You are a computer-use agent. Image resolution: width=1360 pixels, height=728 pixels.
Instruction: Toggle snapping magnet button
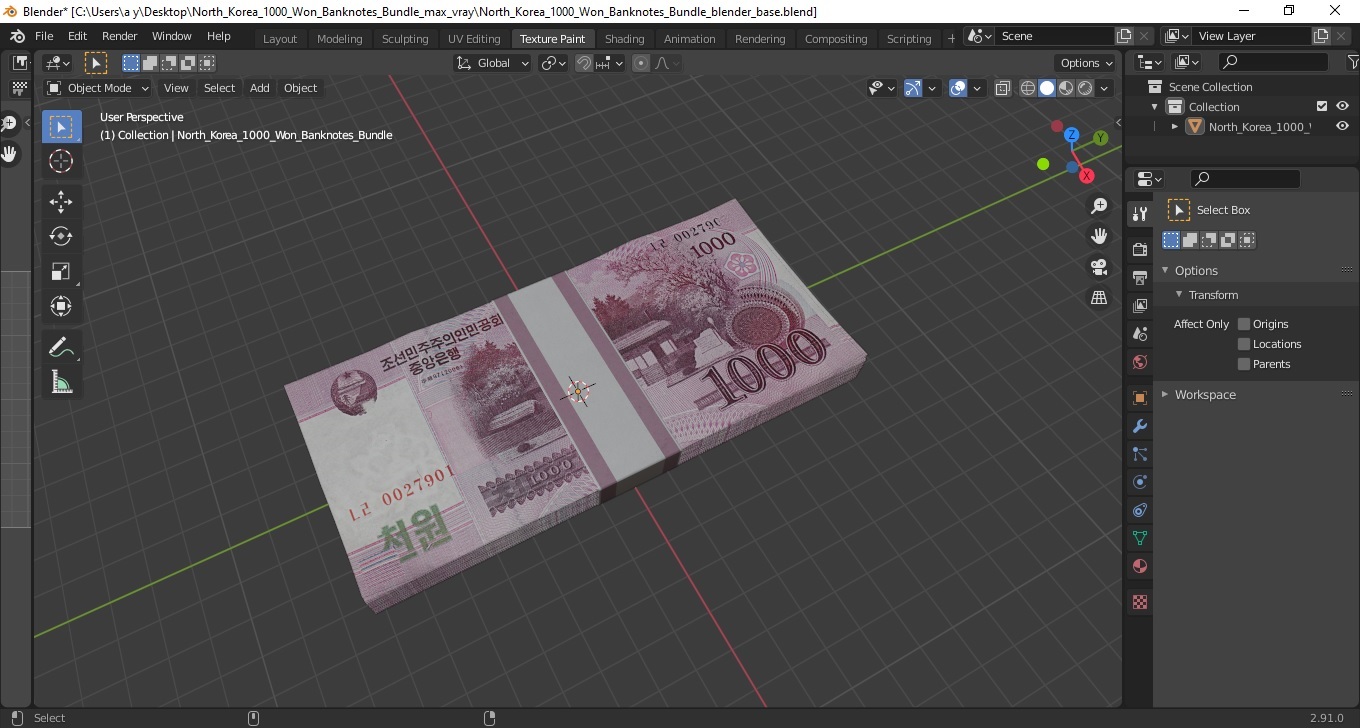pos(584,63)
